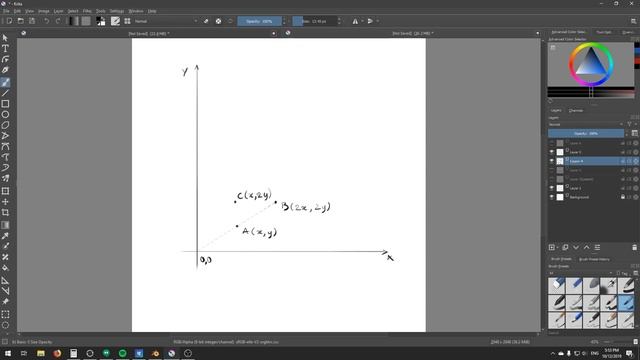Duplicate the selected layer

tap(565, 247)
